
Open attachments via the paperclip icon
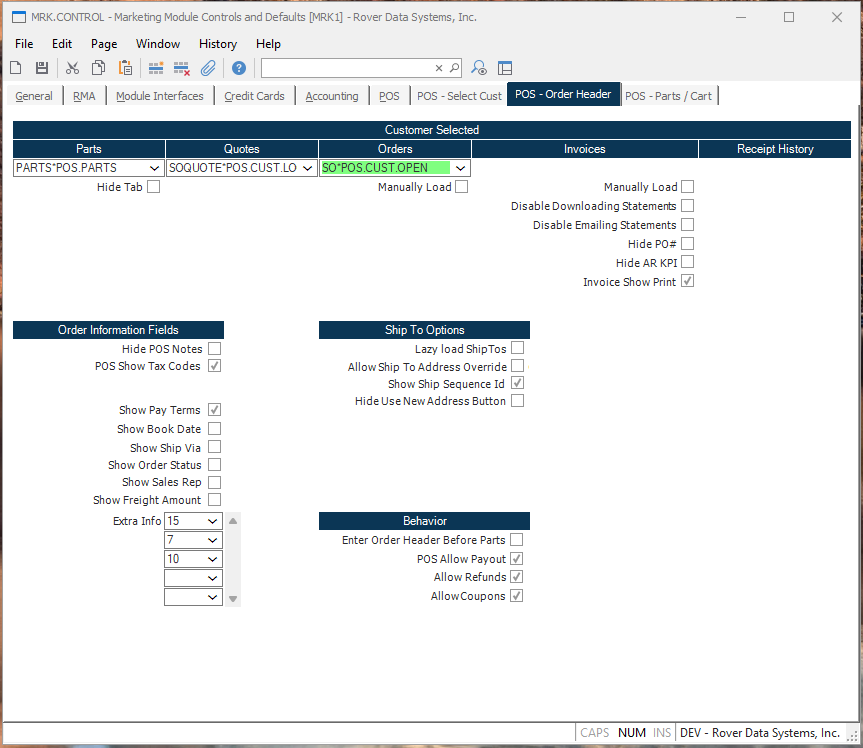click(x=208, y=67)
